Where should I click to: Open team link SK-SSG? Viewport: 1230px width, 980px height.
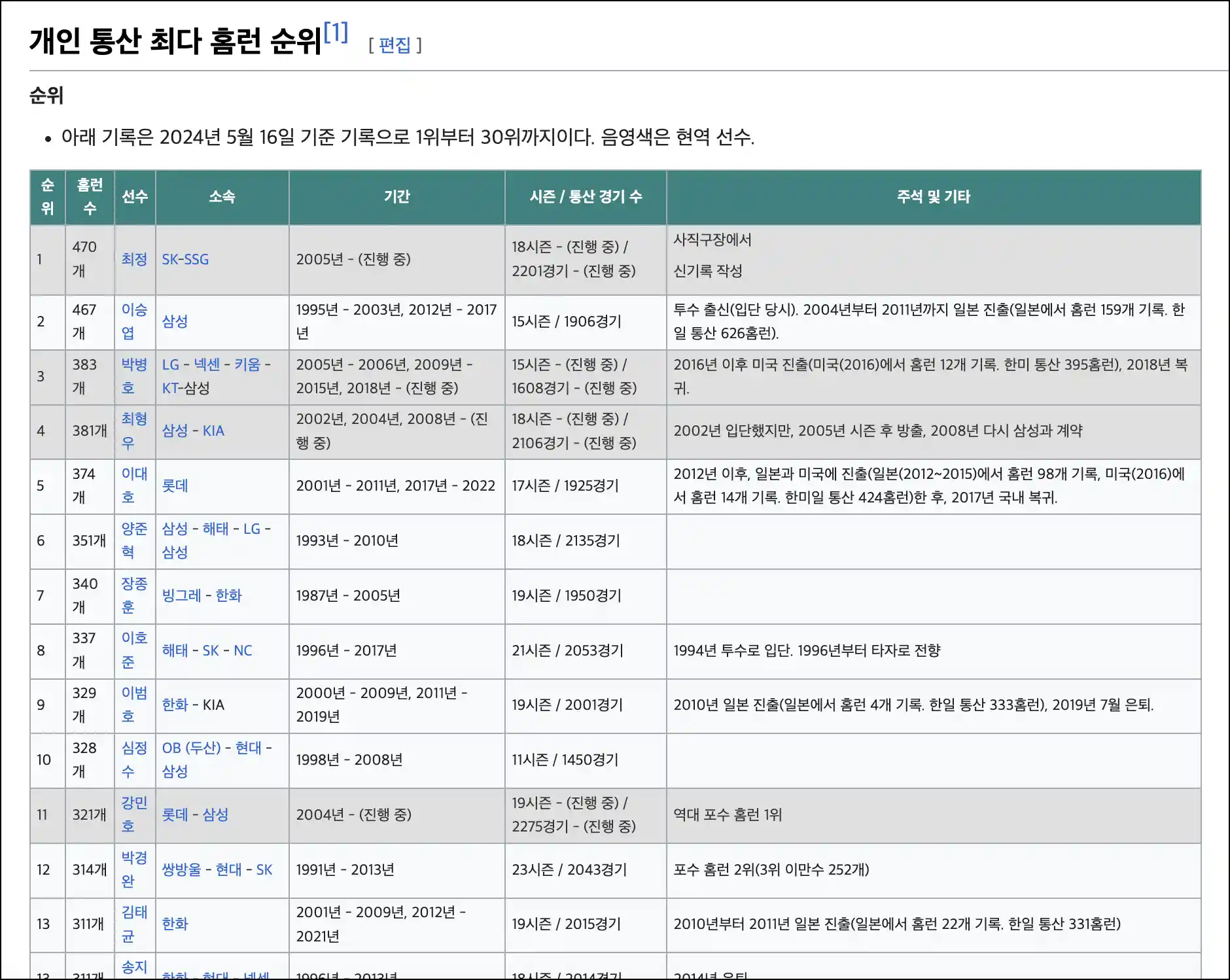point(185,259)
